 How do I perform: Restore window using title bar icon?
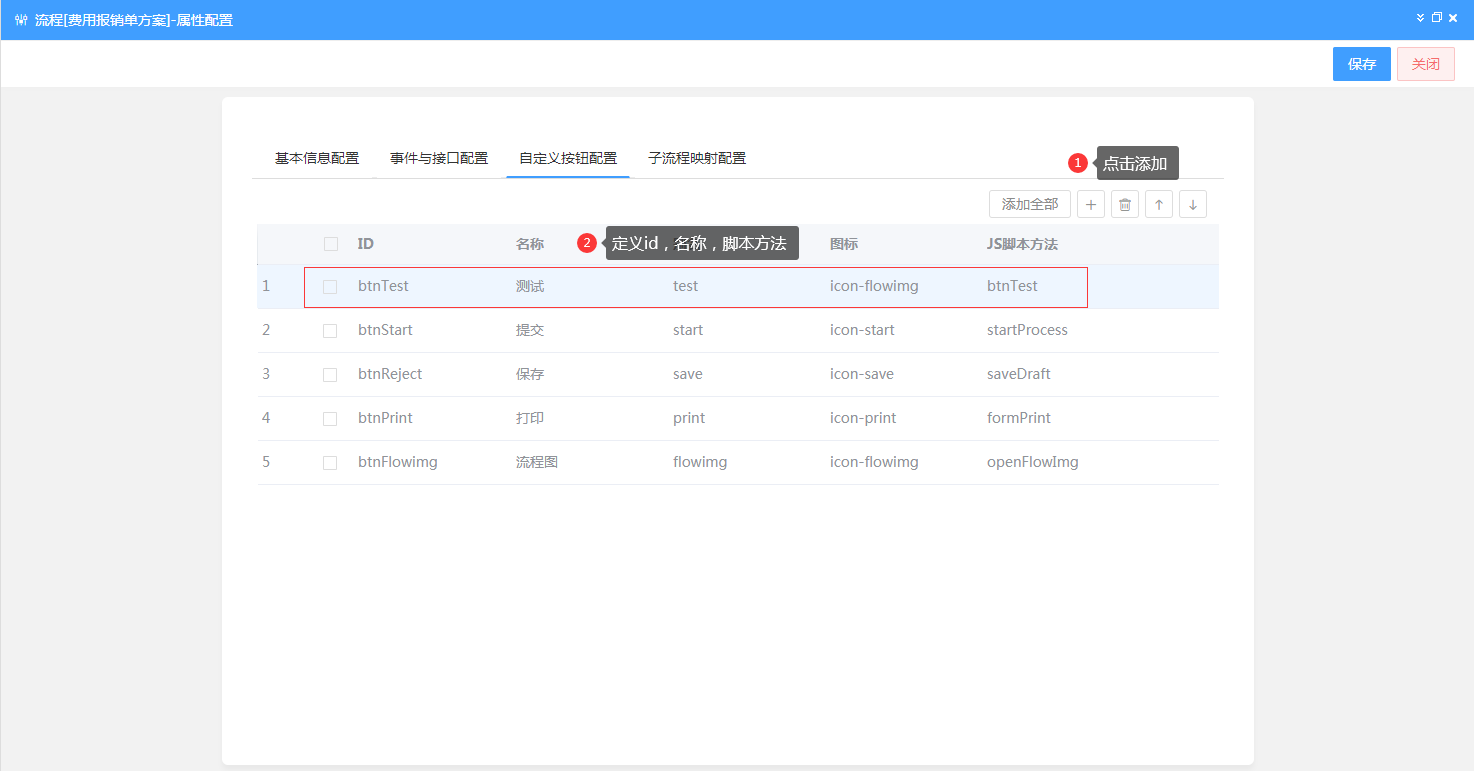1437,18
